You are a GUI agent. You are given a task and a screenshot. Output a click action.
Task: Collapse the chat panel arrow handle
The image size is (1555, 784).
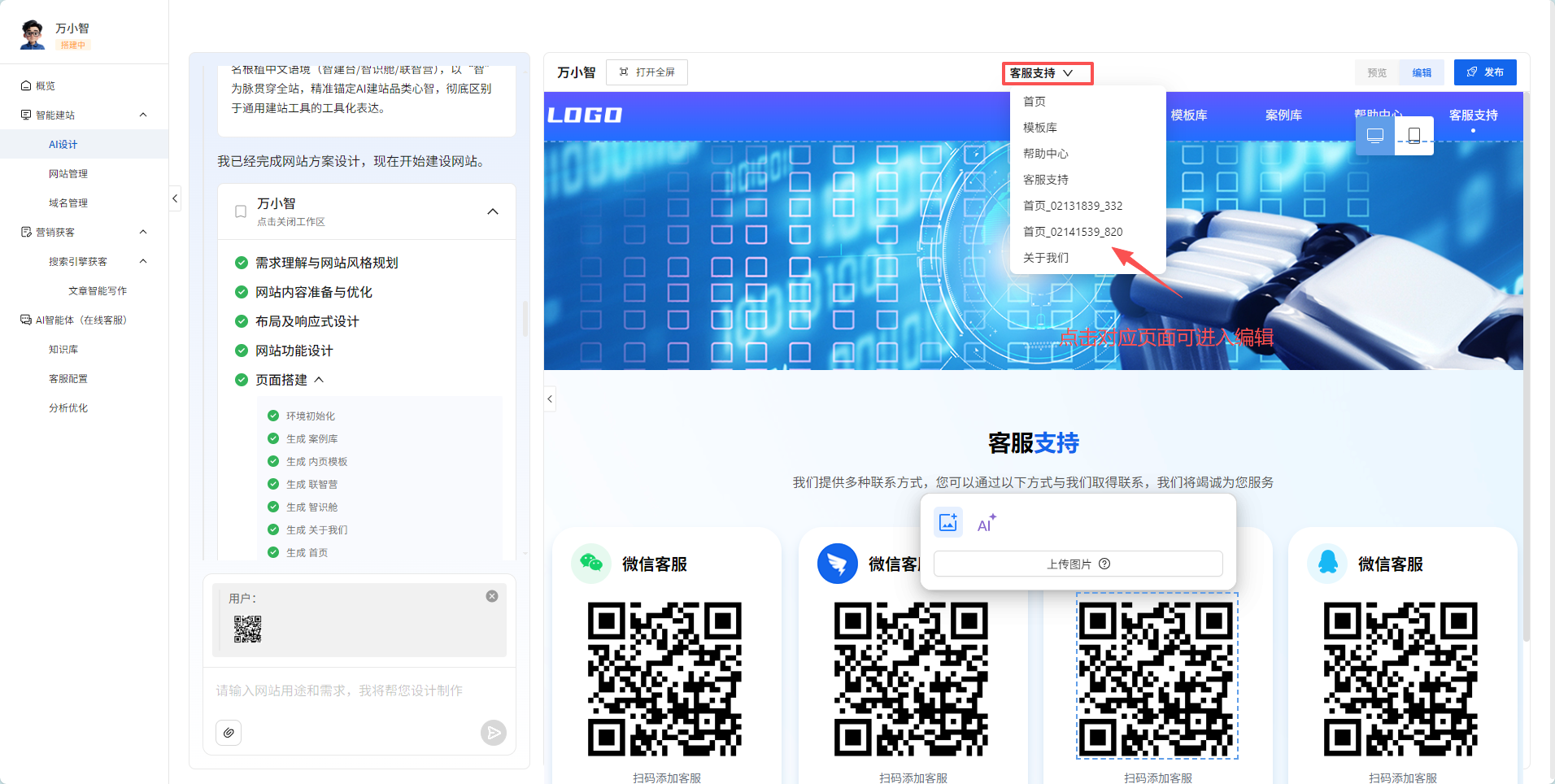pos(550,399)
